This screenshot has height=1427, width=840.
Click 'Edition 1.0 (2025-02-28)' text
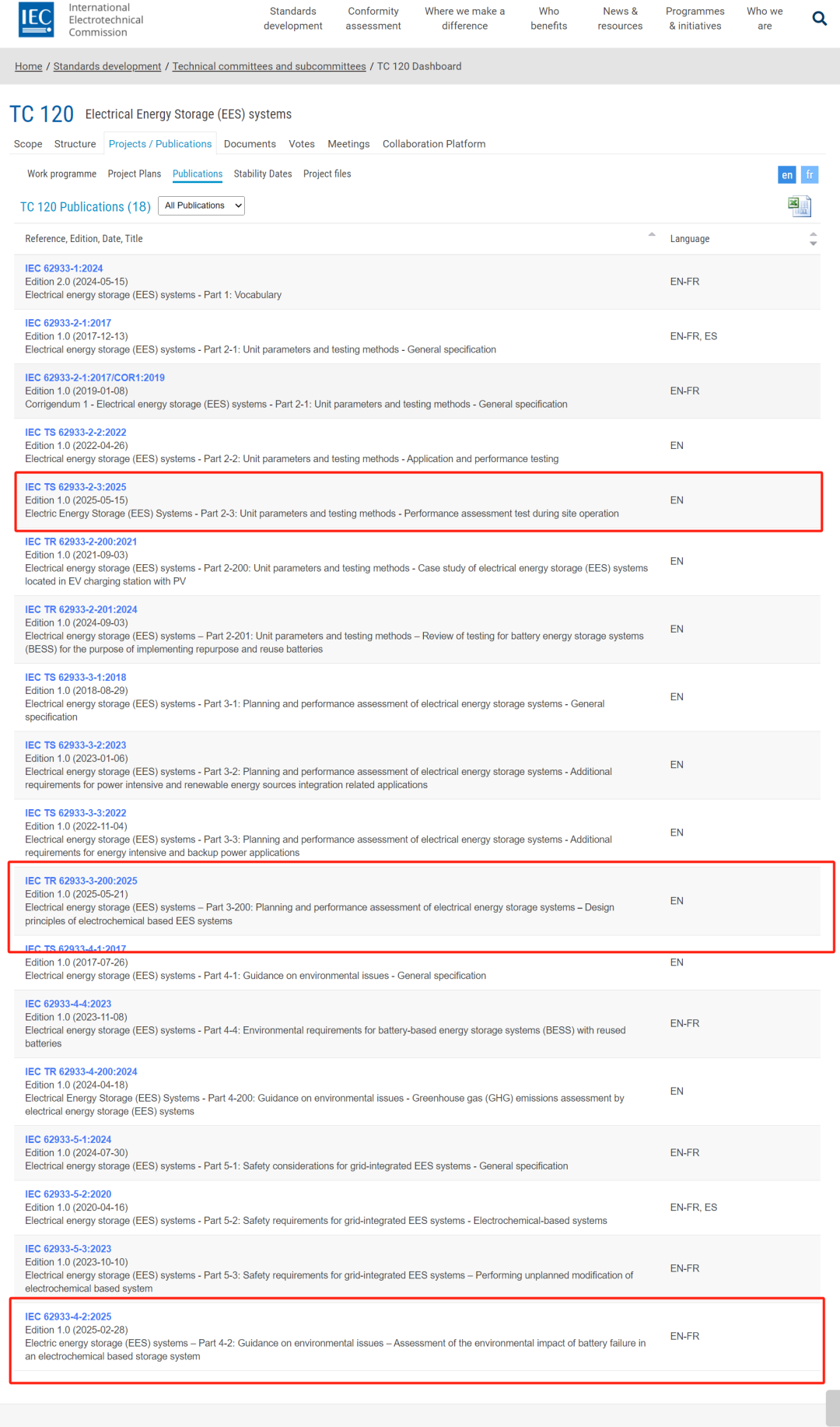tap(76, 1330)
